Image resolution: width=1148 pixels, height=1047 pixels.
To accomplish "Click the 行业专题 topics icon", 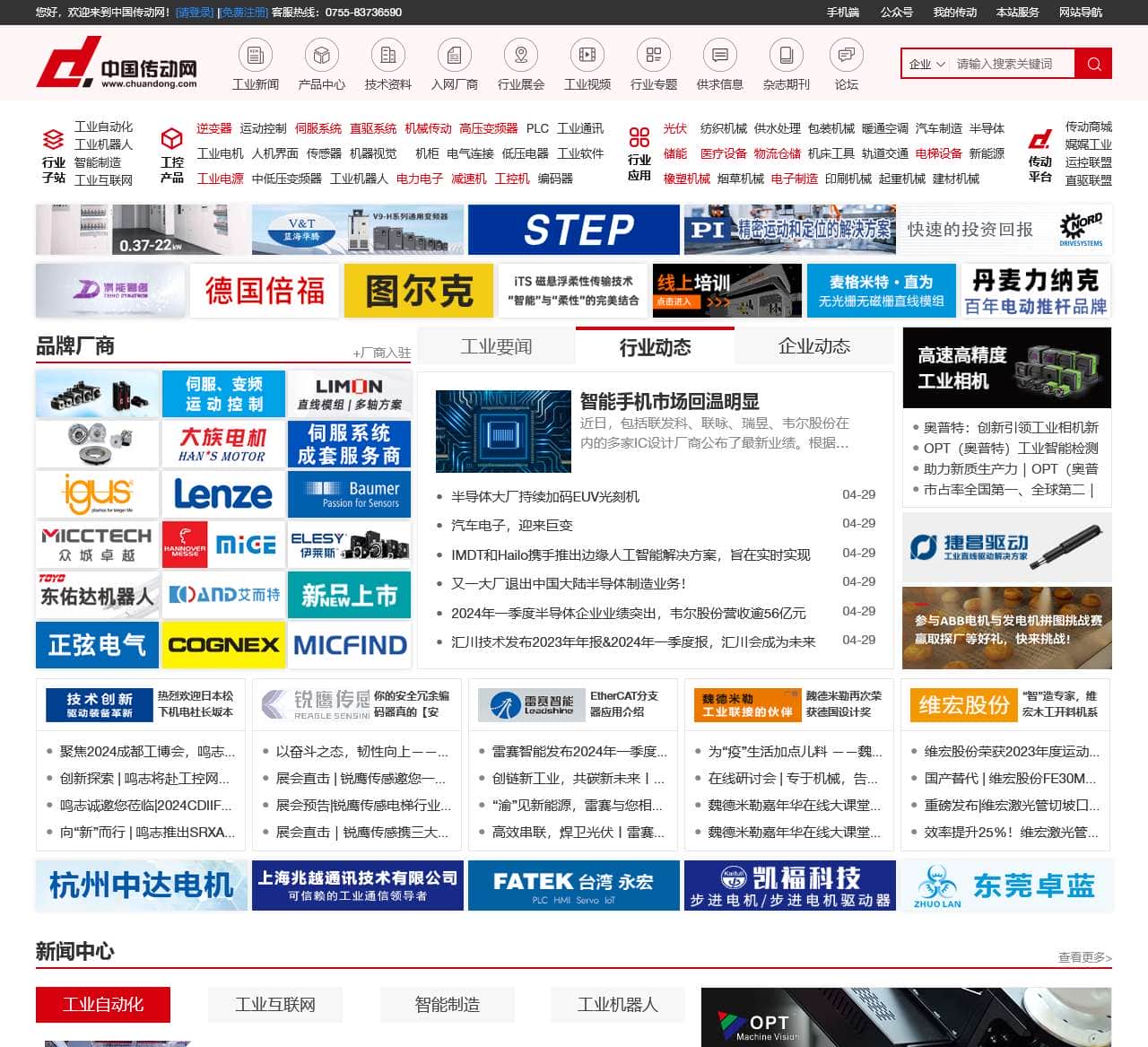I will (x=653, y=57).
